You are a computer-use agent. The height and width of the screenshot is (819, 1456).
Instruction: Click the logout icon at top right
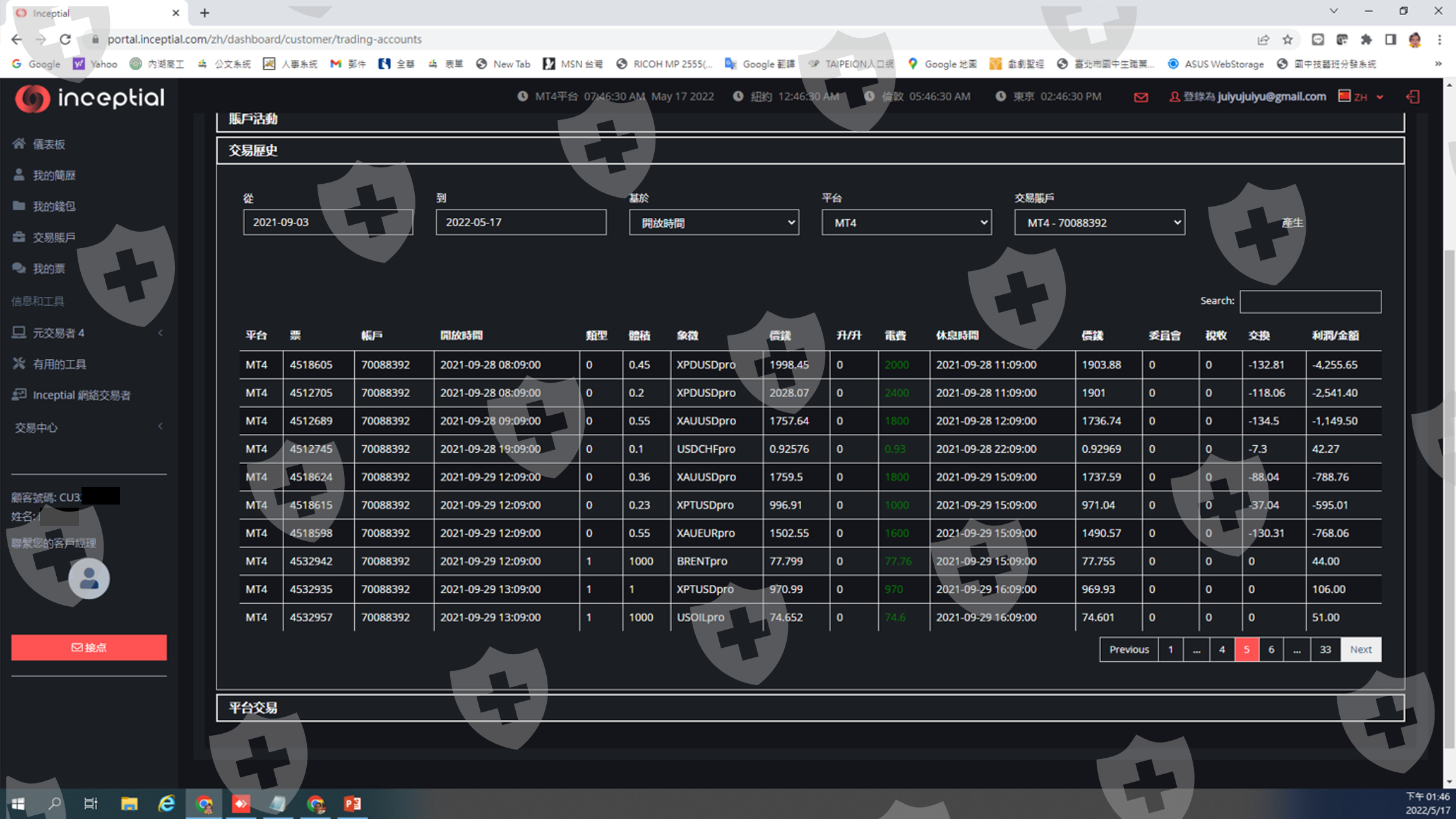(x=1413, y=97)
